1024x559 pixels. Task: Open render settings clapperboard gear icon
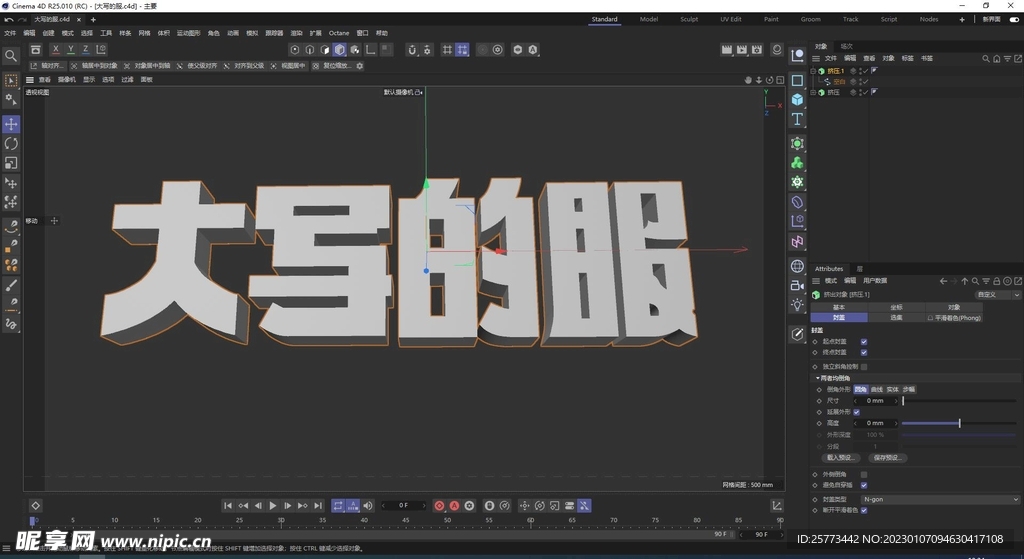(x=757, y=50)
